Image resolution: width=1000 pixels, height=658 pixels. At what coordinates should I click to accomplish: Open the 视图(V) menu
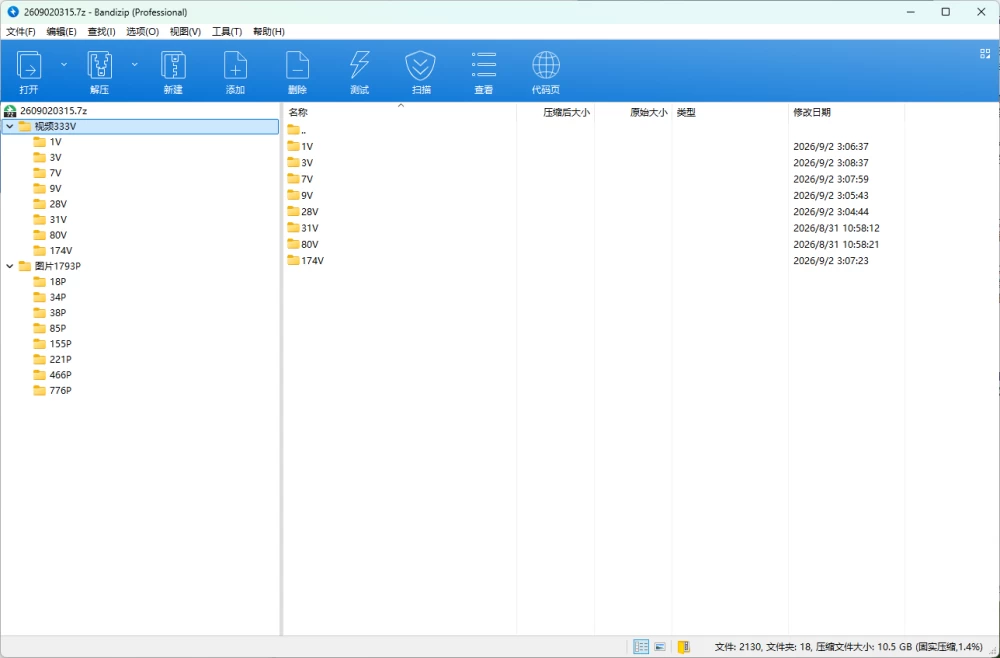pos(185,31)
